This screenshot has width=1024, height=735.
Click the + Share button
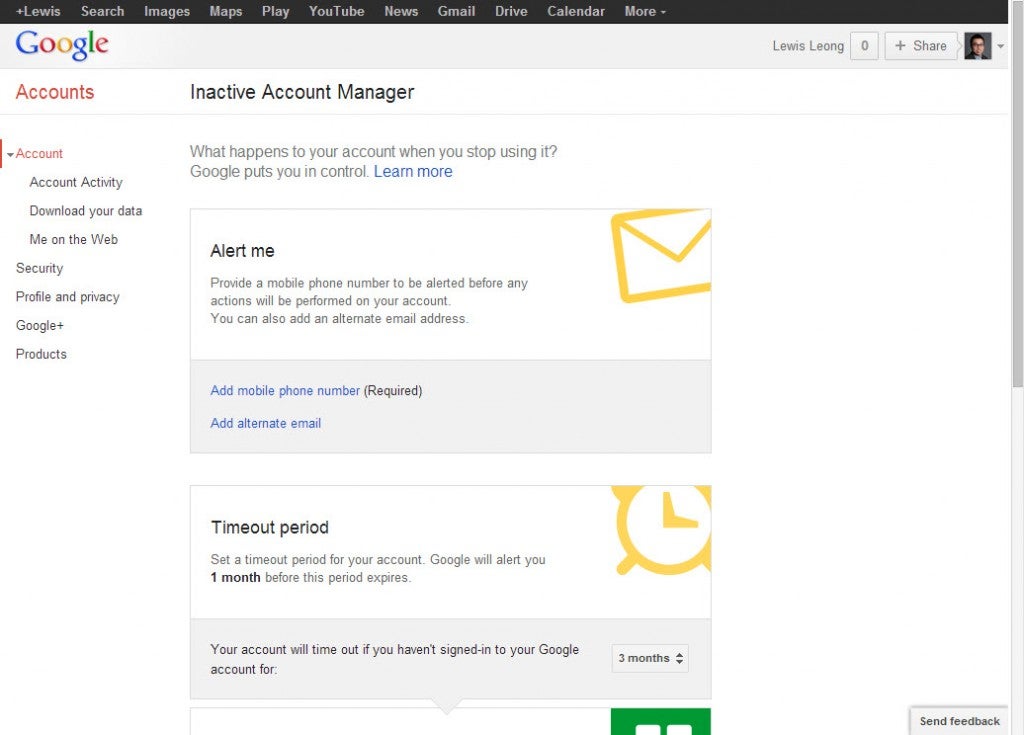point(920,46)
